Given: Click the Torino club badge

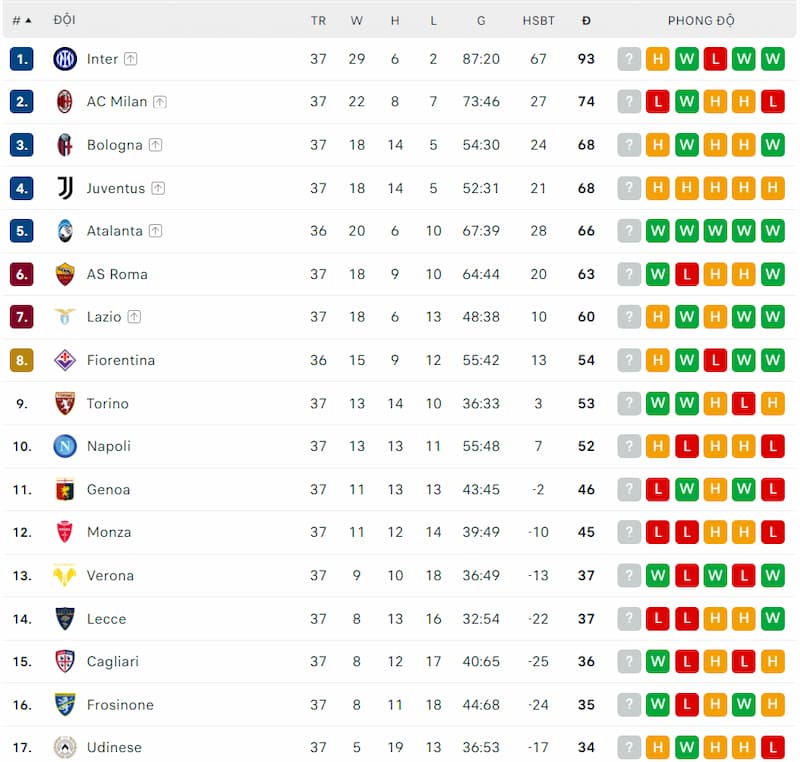Looking at the screenshot, I should click(x=65, y=403).
